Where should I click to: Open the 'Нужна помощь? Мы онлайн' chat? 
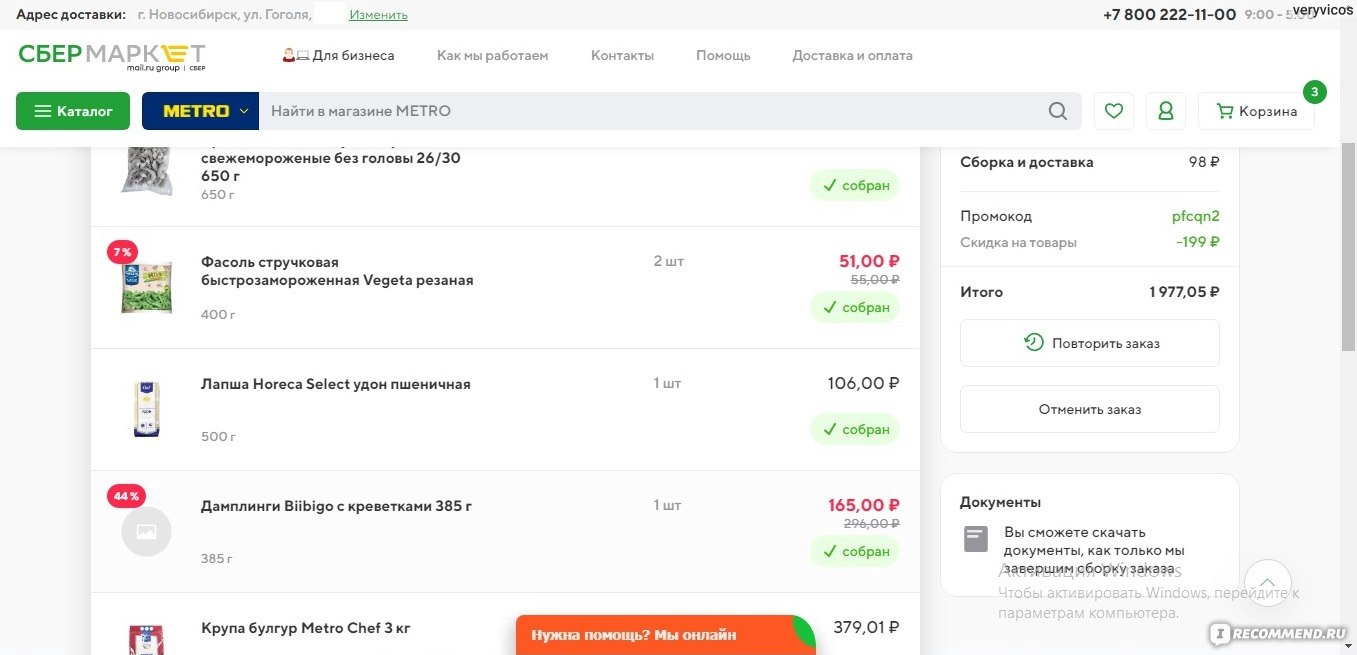665,635
